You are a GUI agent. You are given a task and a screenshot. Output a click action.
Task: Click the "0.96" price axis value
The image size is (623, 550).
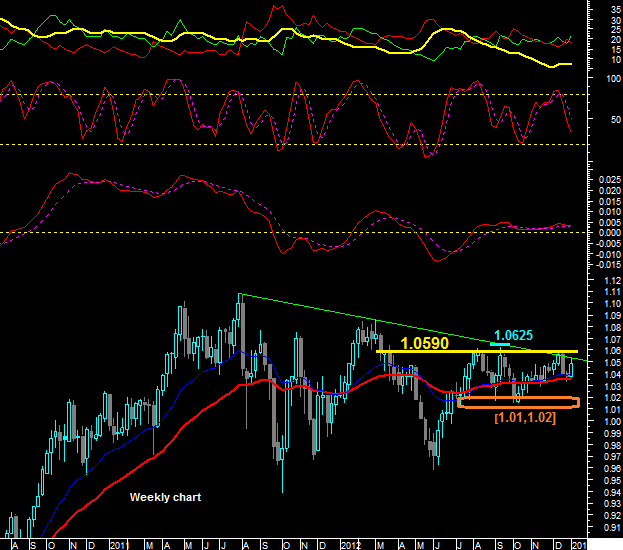point(612,469)
